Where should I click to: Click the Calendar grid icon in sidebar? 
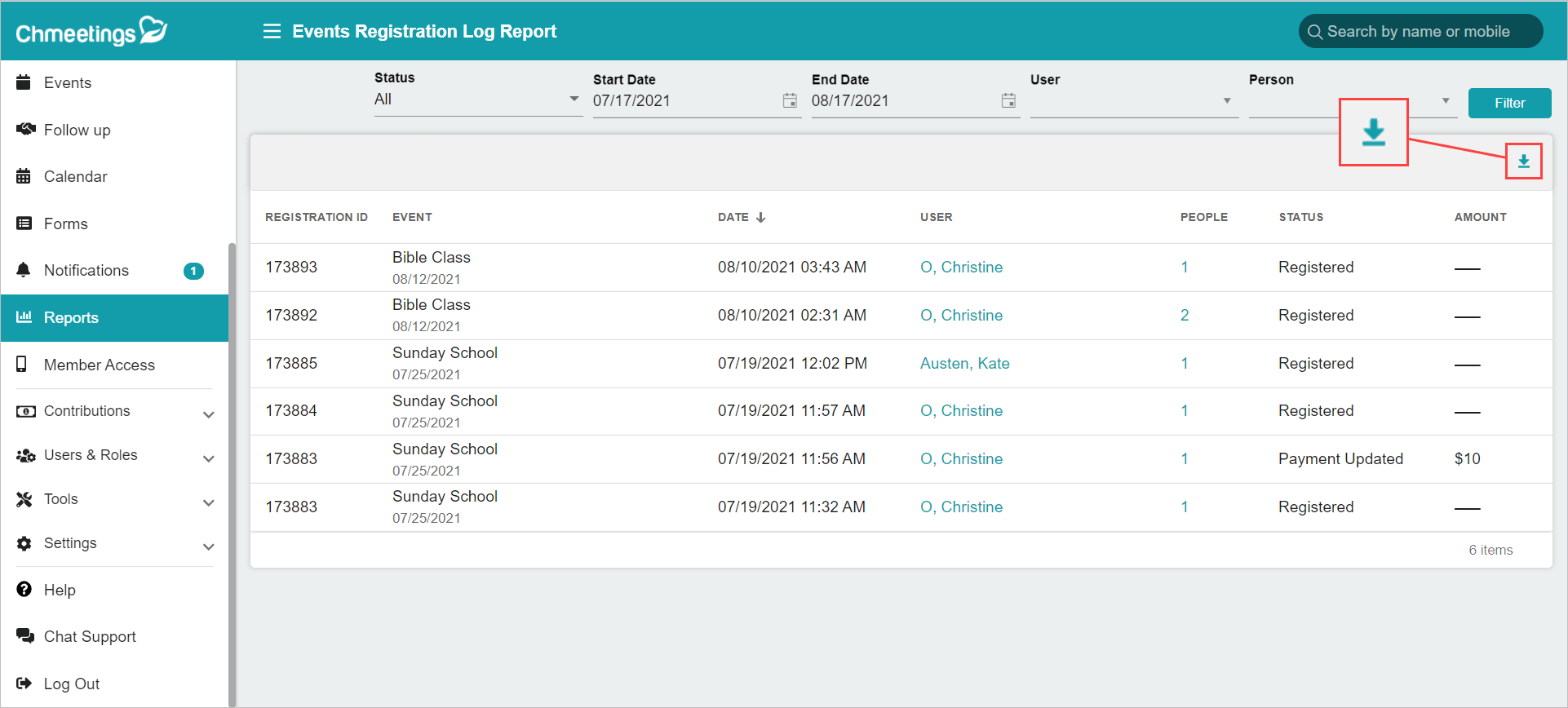pos(24,176)
